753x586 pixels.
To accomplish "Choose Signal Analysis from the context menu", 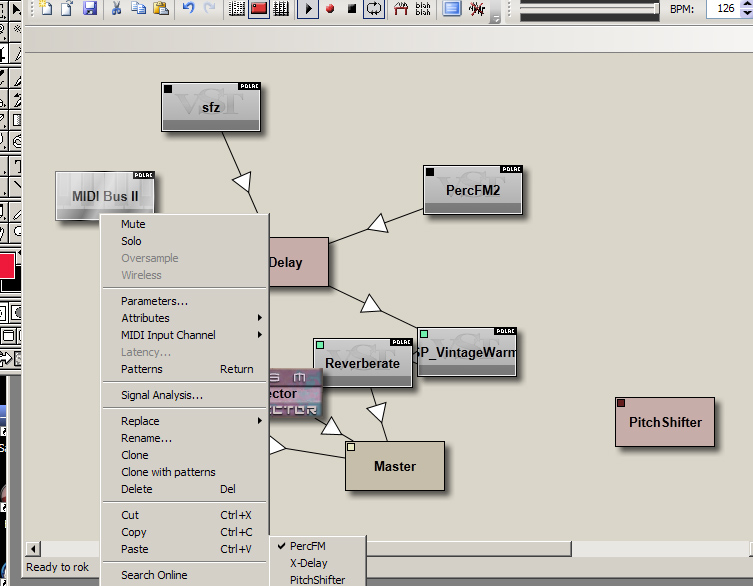I will click(161, 395).
